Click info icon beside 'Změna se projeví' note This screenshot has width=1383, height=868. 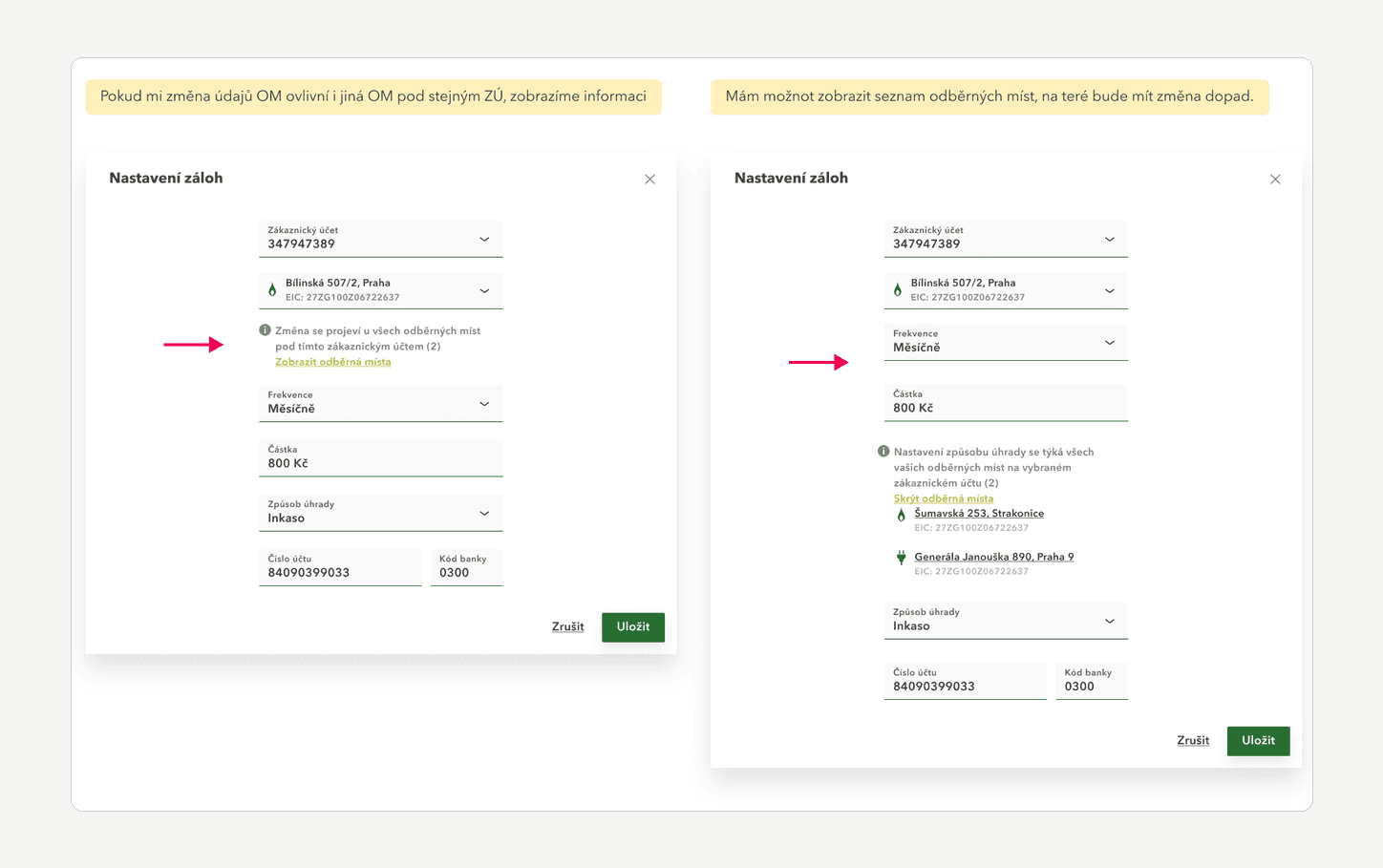point(265,330)
